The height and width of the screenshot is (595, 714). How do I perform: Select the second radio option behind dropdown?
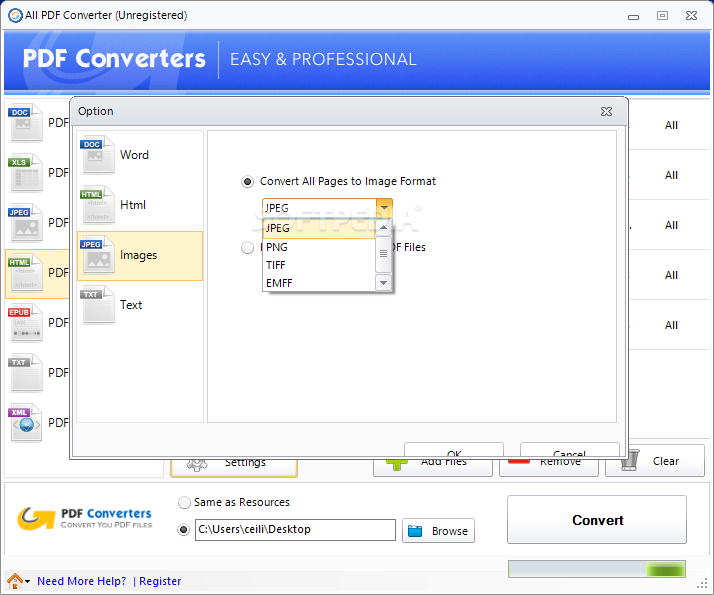coord(247,248)
